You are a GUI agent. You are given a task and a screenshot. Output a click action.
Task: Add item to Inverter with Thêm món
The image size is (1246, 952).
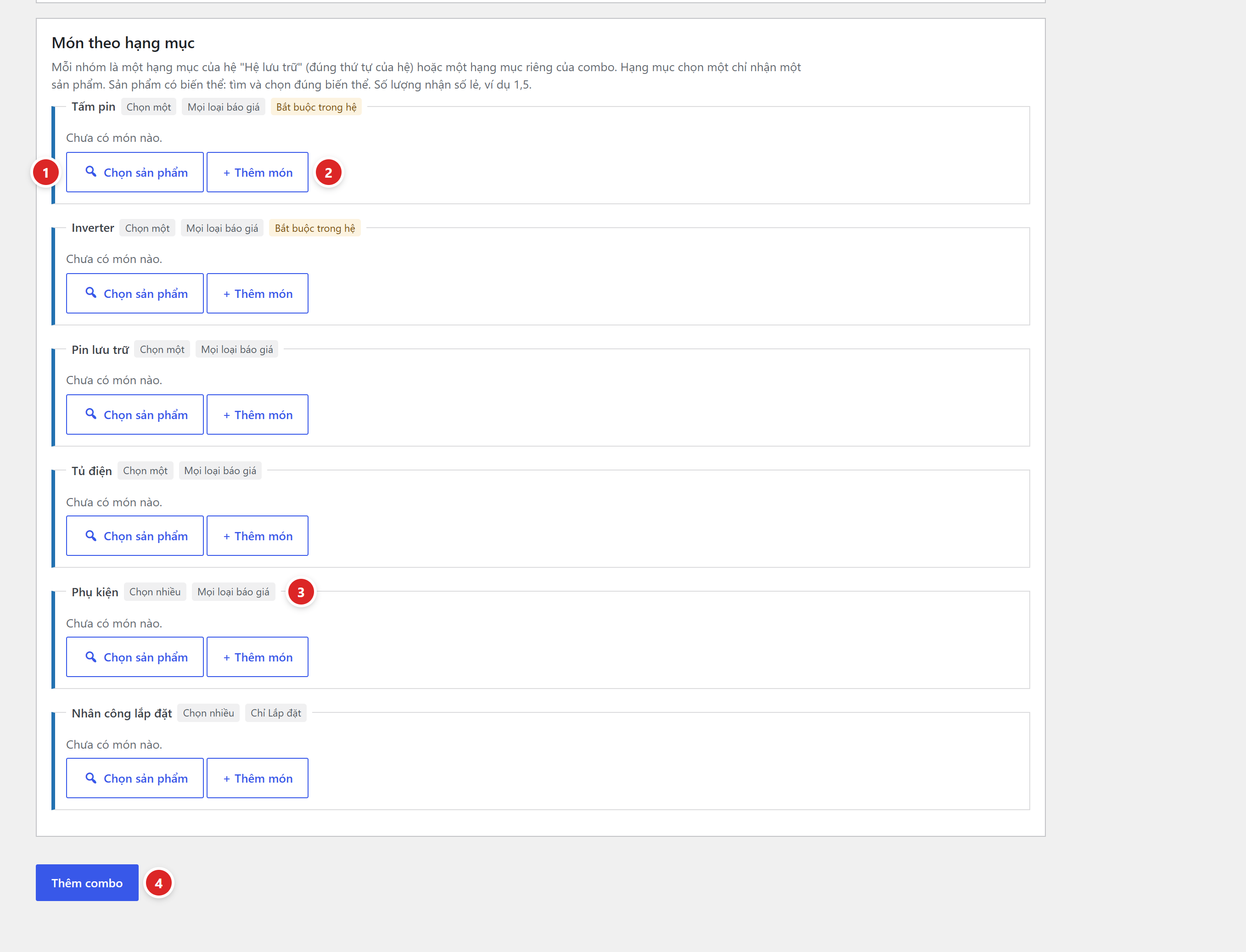(x=257, y=293)
